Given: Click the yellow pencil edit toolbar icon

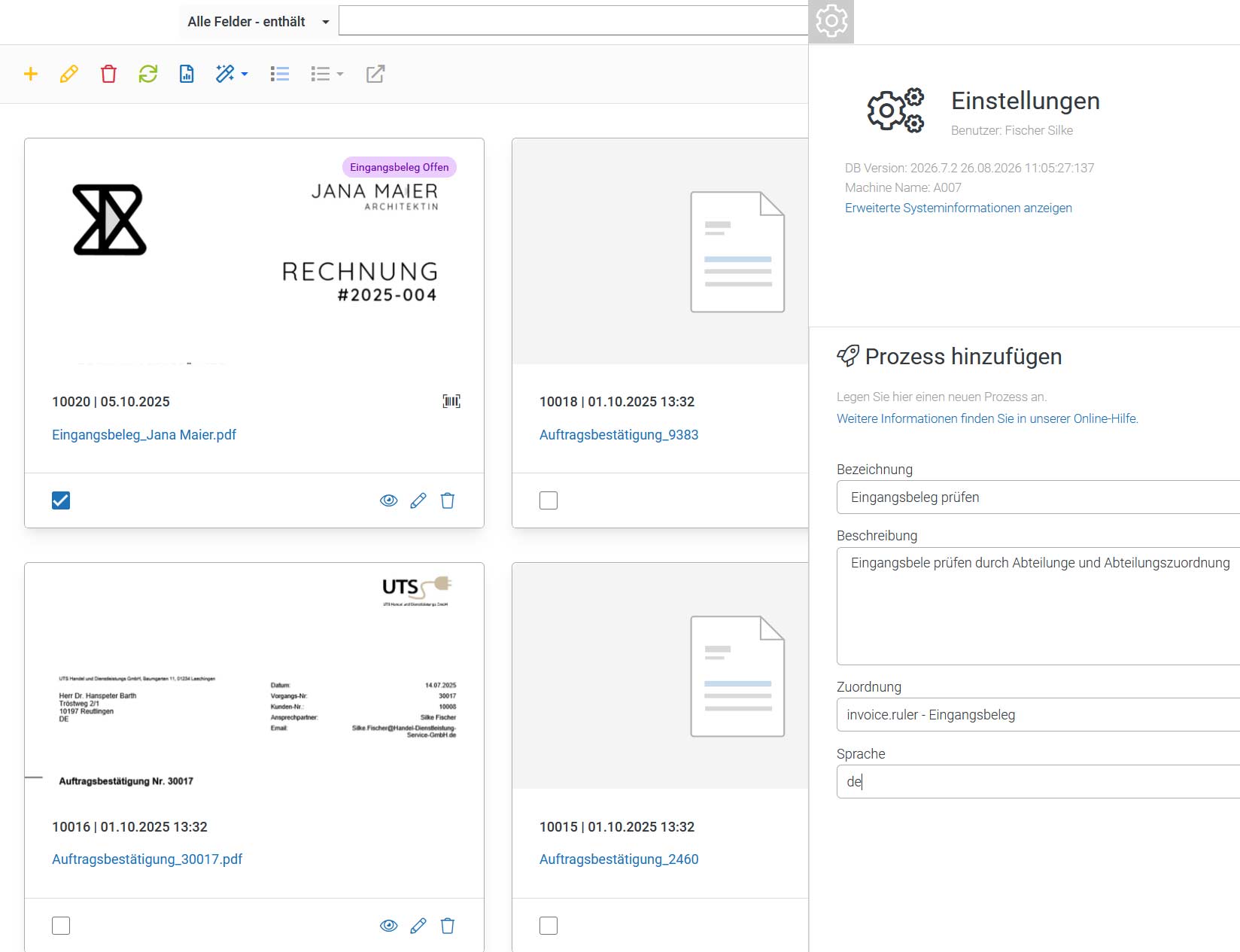Looking at the screenshot, I should (x=69, y=74).
